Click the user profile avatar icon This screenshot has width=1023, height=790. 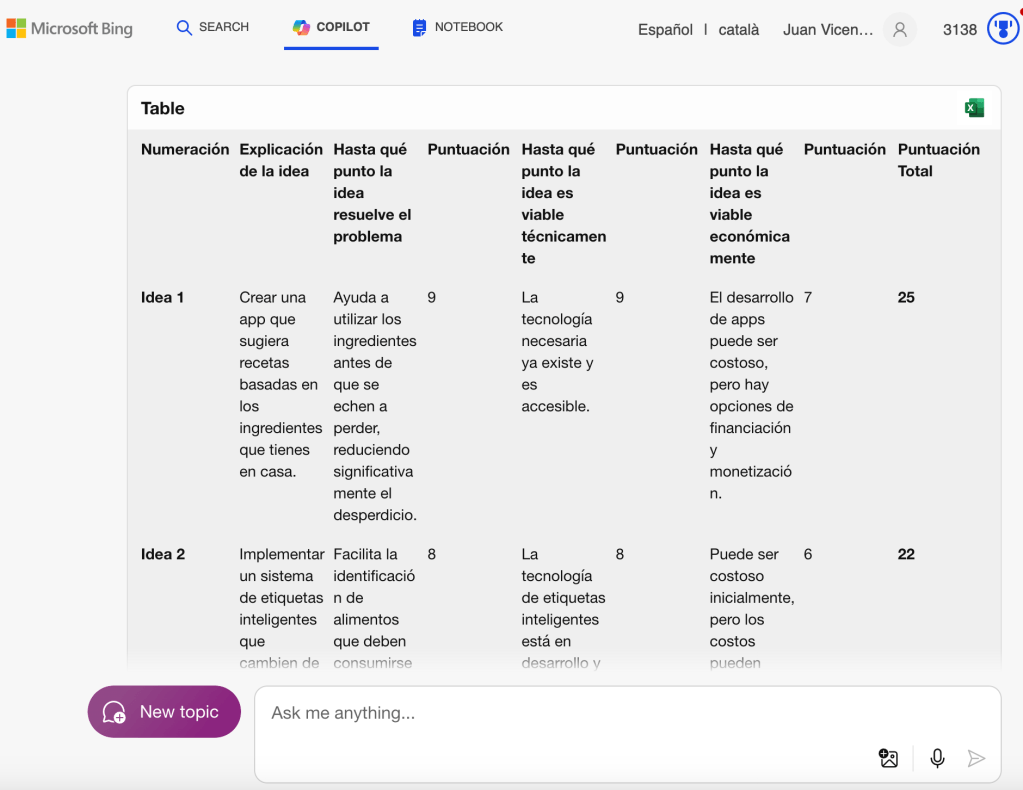tap(899, 30)
